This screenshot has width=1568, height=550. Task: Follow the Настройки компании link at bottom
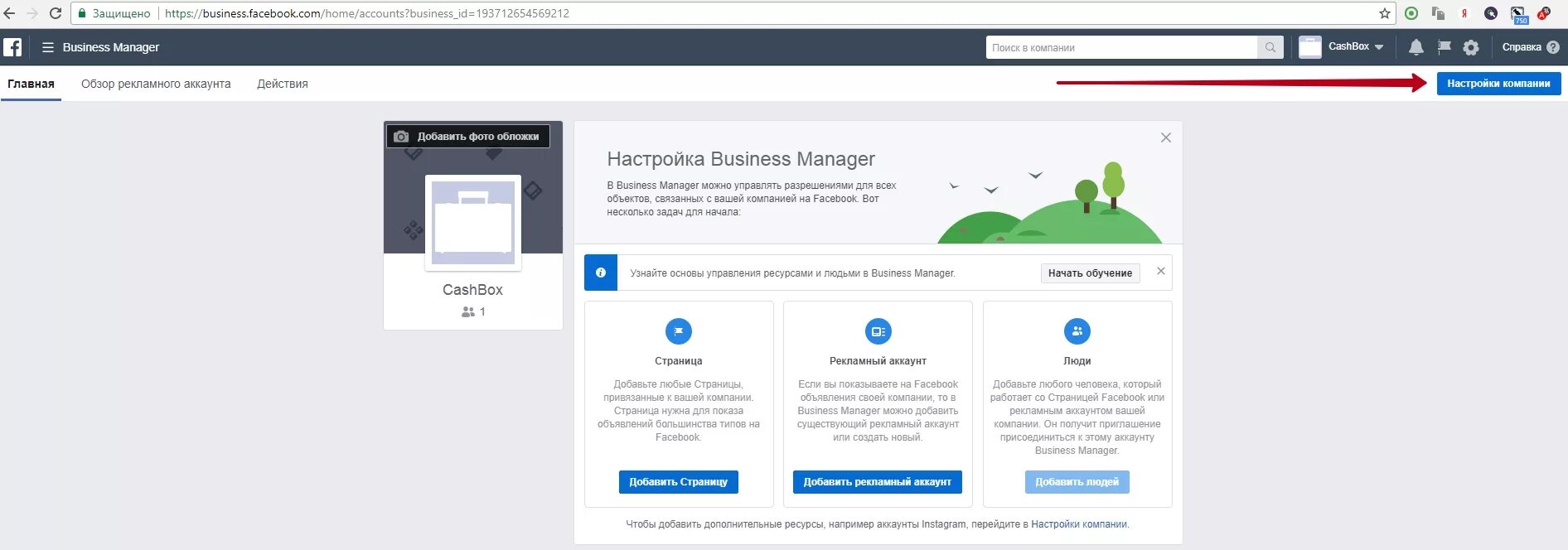[1078, 524]
